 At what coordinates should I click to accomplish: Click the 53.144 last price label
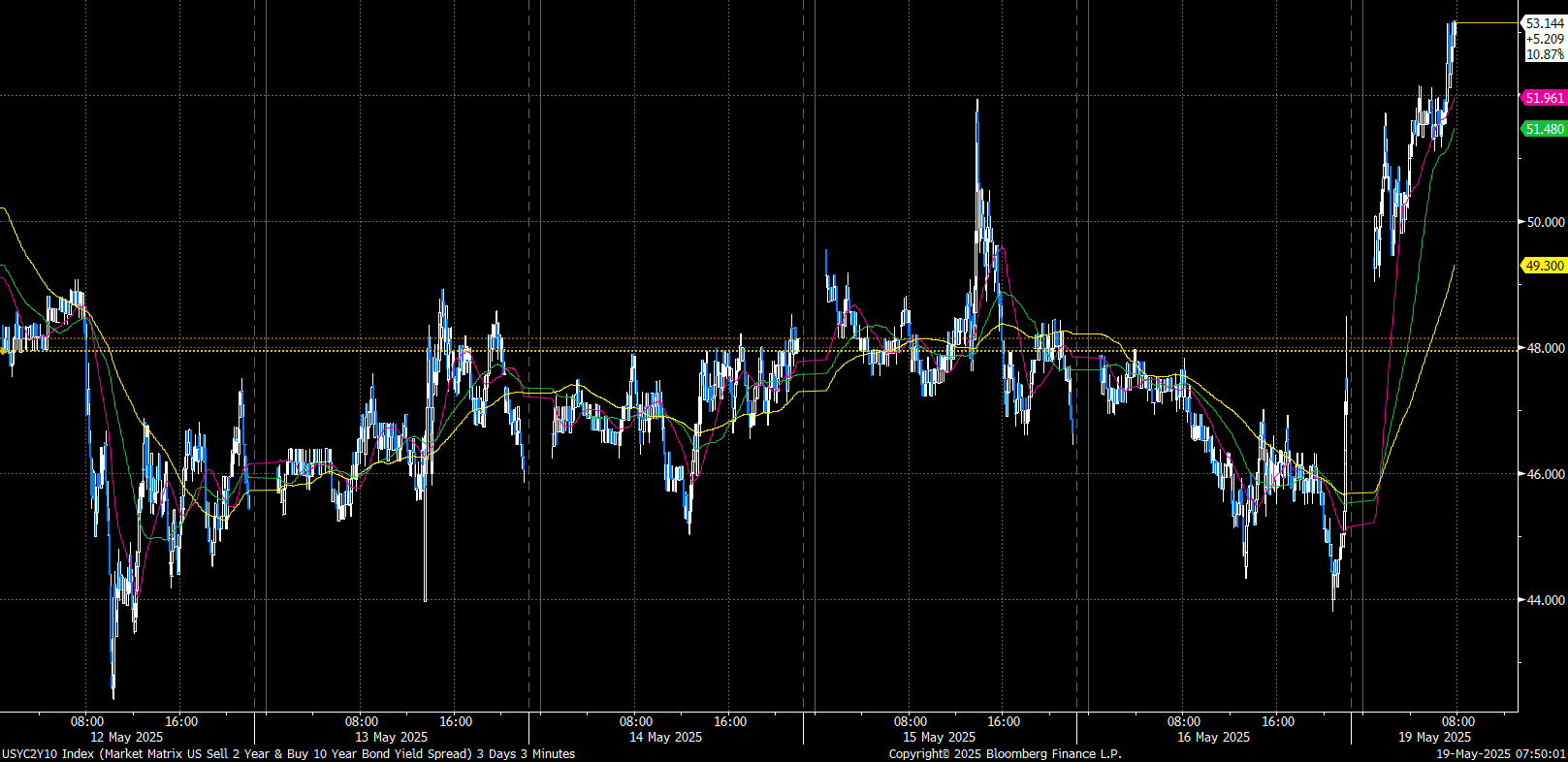point(1544,23)
